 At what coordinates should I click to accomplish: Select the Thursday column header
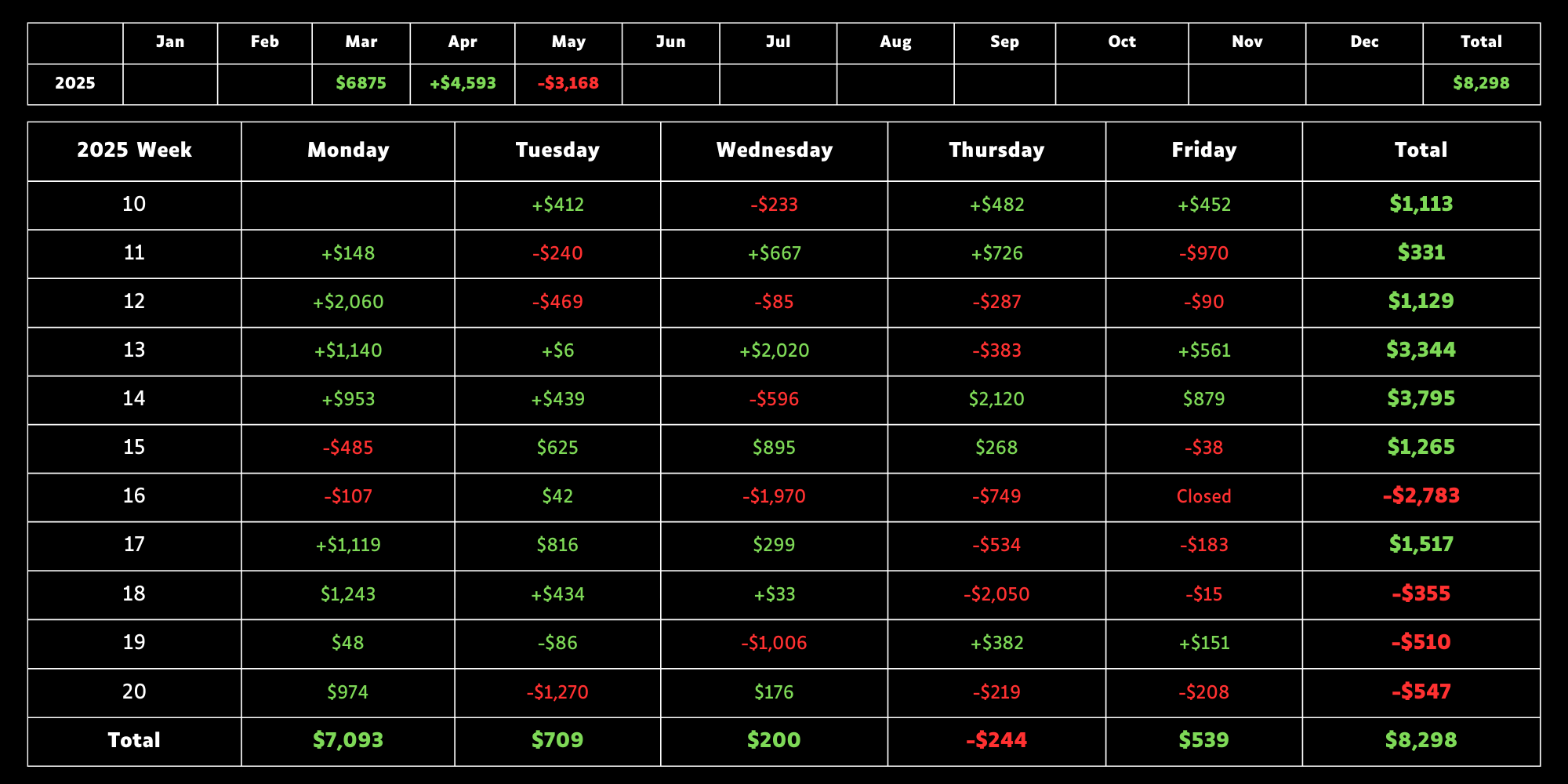pyautogui.click(x=996, y=150)
